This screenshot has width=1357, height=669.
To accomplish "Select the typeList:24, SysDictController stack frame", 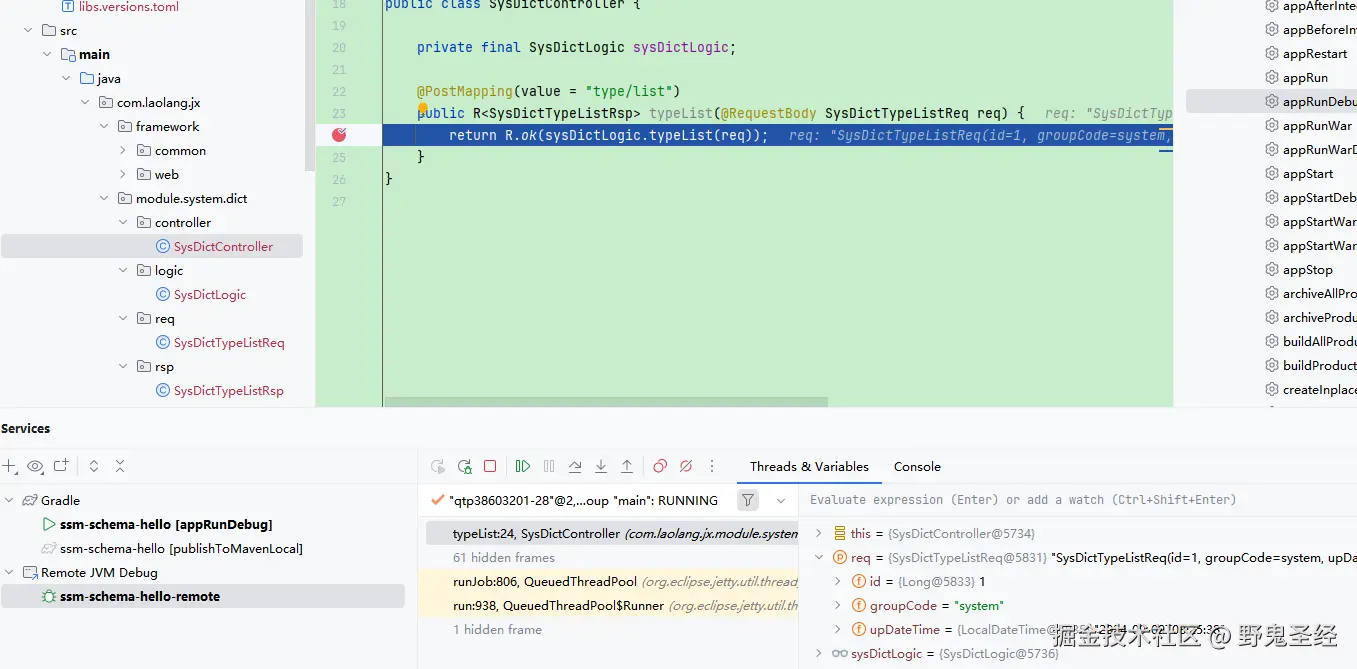I will tap(612, 534).
